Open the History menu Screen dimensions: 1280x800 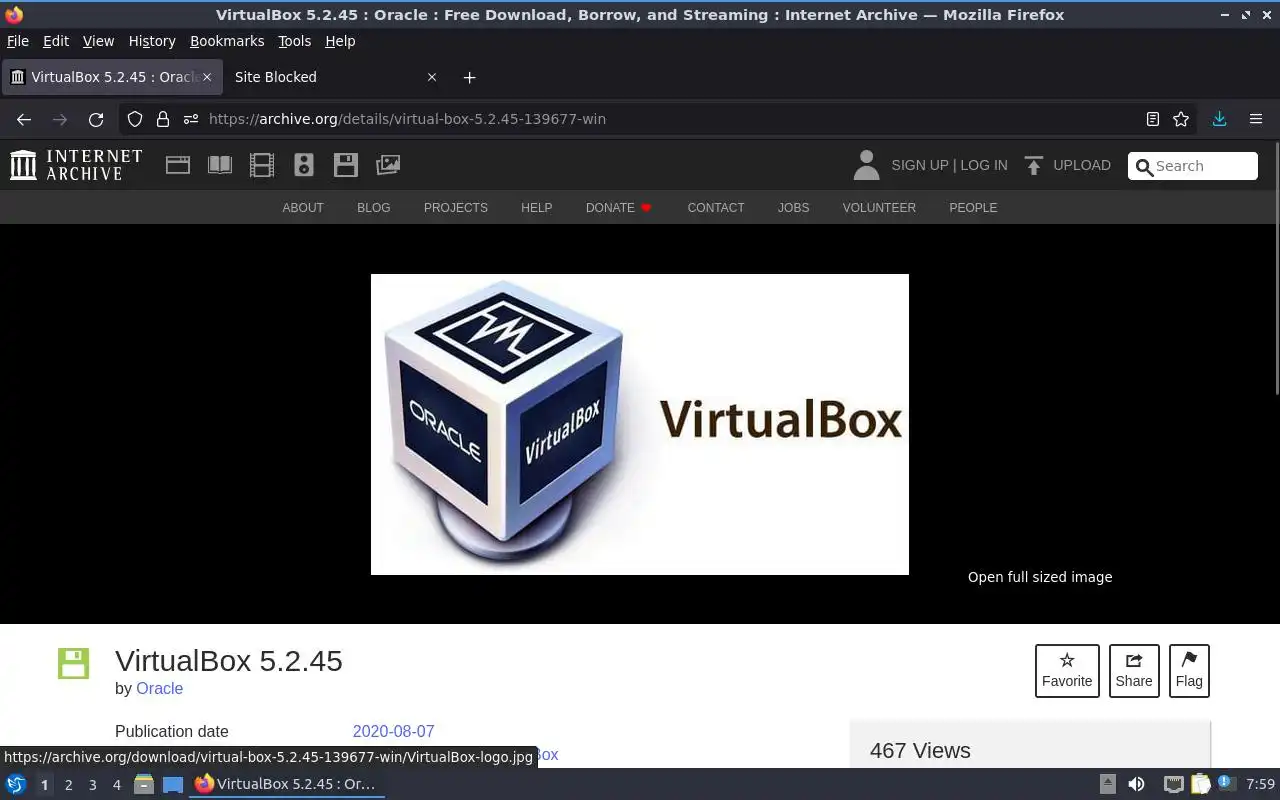coord(152,41)
